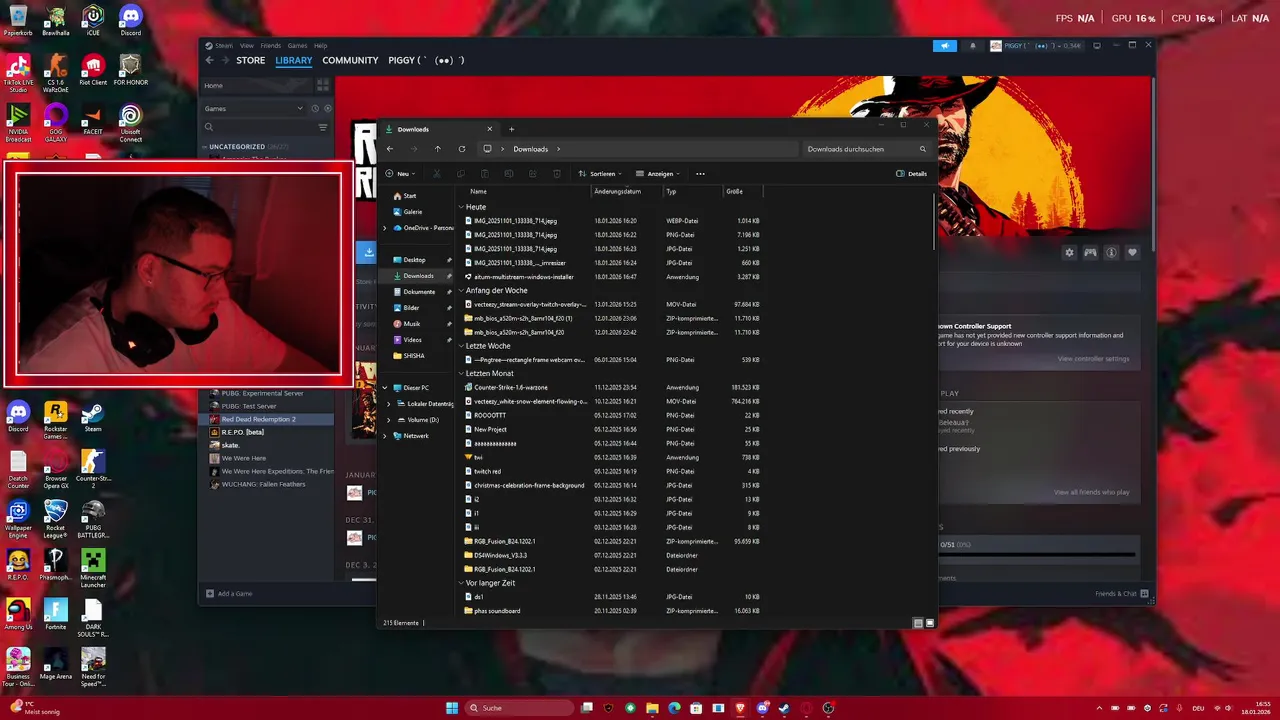The width and height of the screenshot is (1280, 720).
Task: Open game settings gear icon in Steam
Action: 1069,253
